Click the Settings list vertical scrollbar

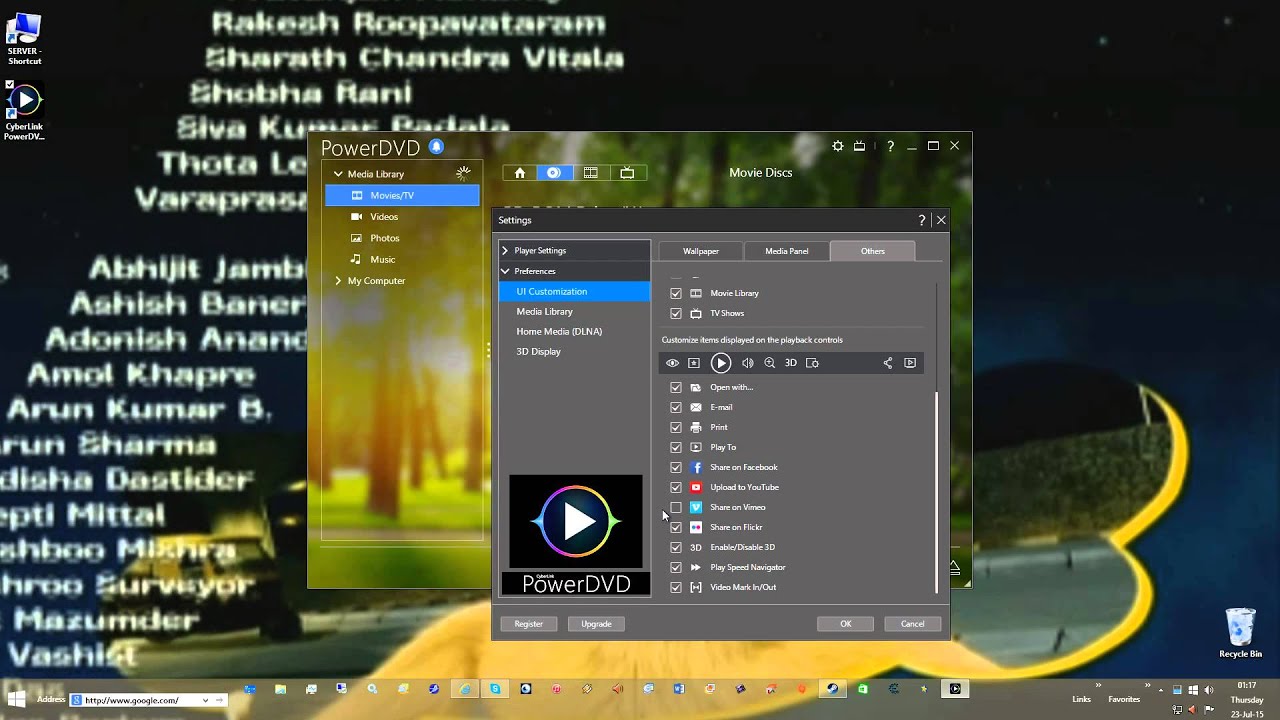pos(937,491)
